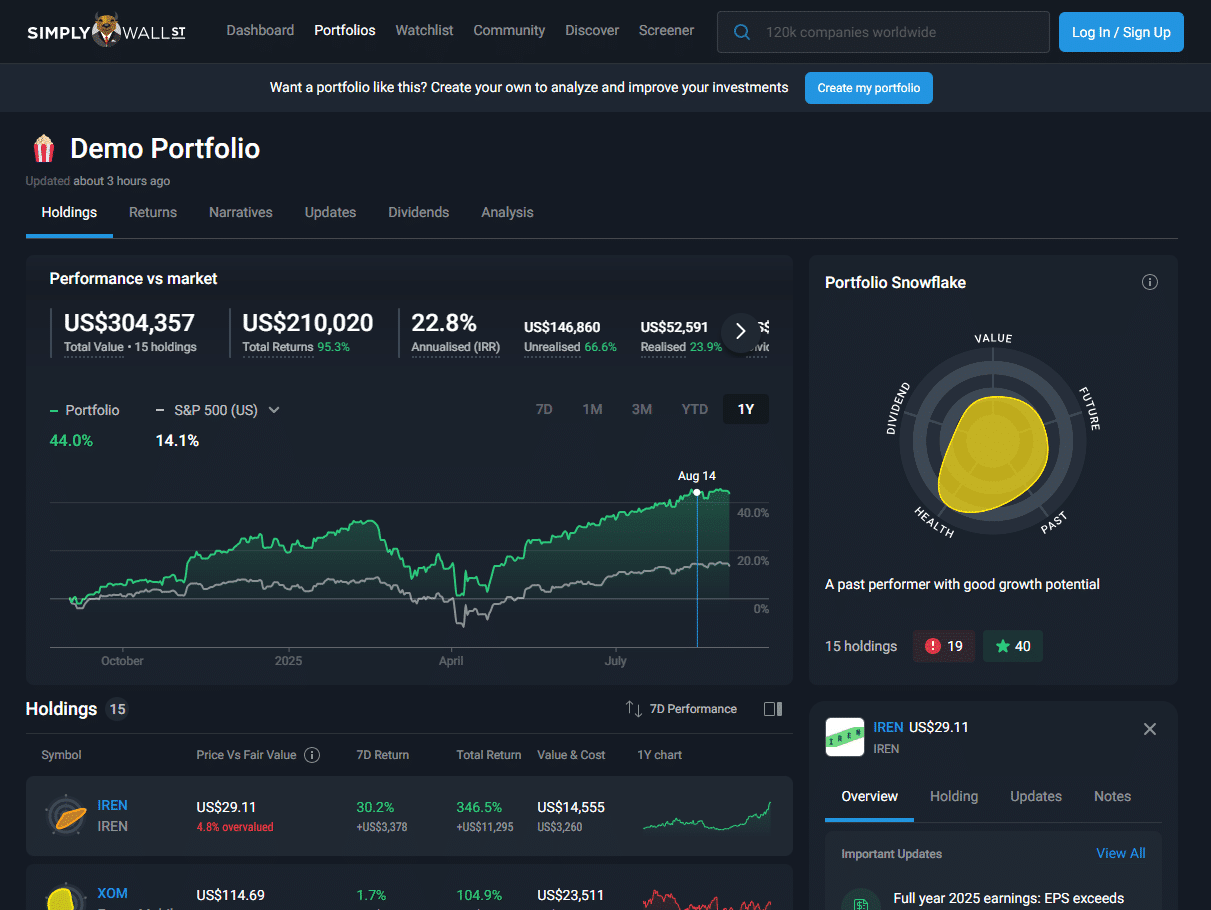Click the green star badge showing 40

[x=1012, y=646]
